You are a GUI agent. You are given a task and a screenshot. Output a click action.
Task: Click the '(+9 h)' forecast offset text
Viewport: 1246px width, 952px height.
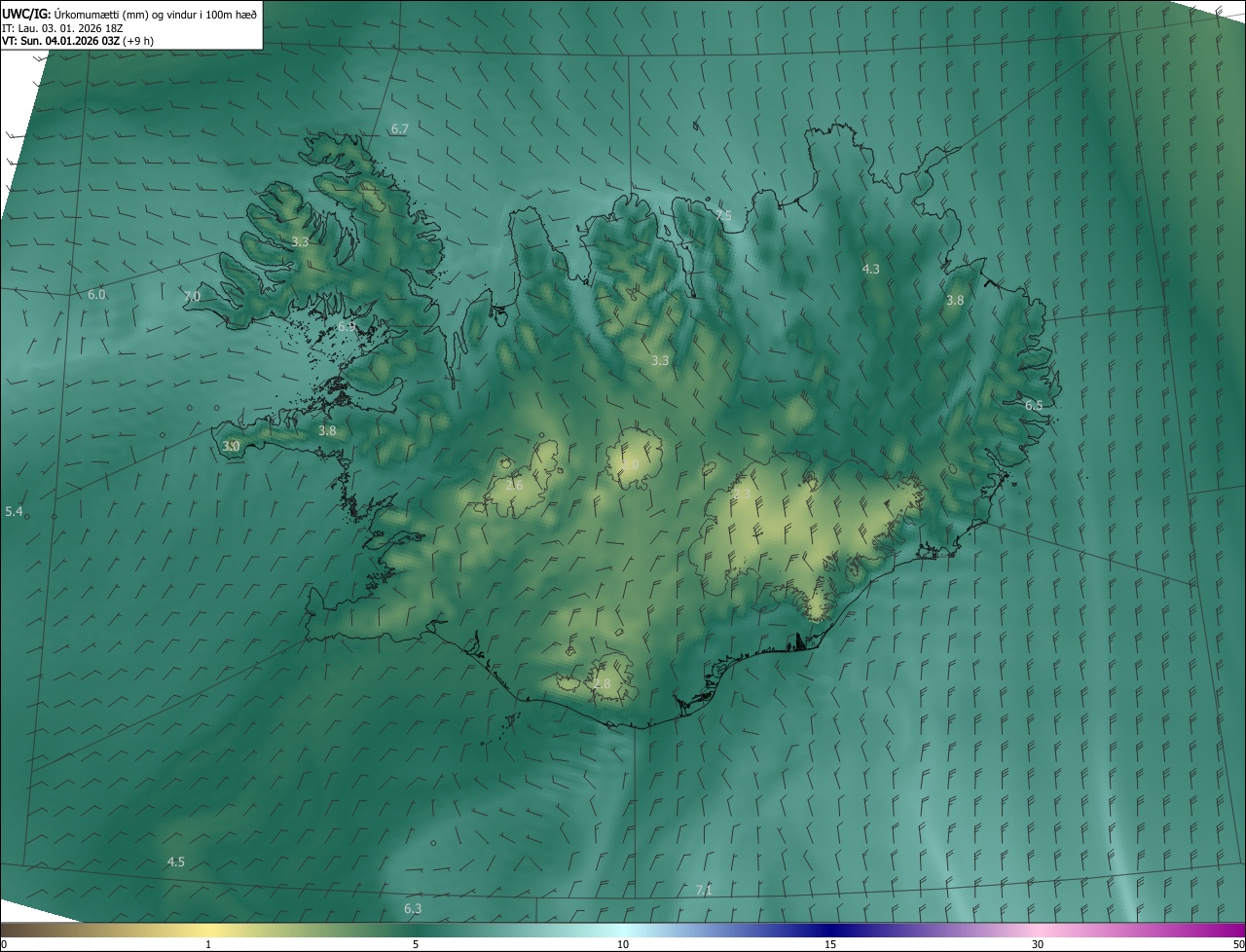coord(138,41)
